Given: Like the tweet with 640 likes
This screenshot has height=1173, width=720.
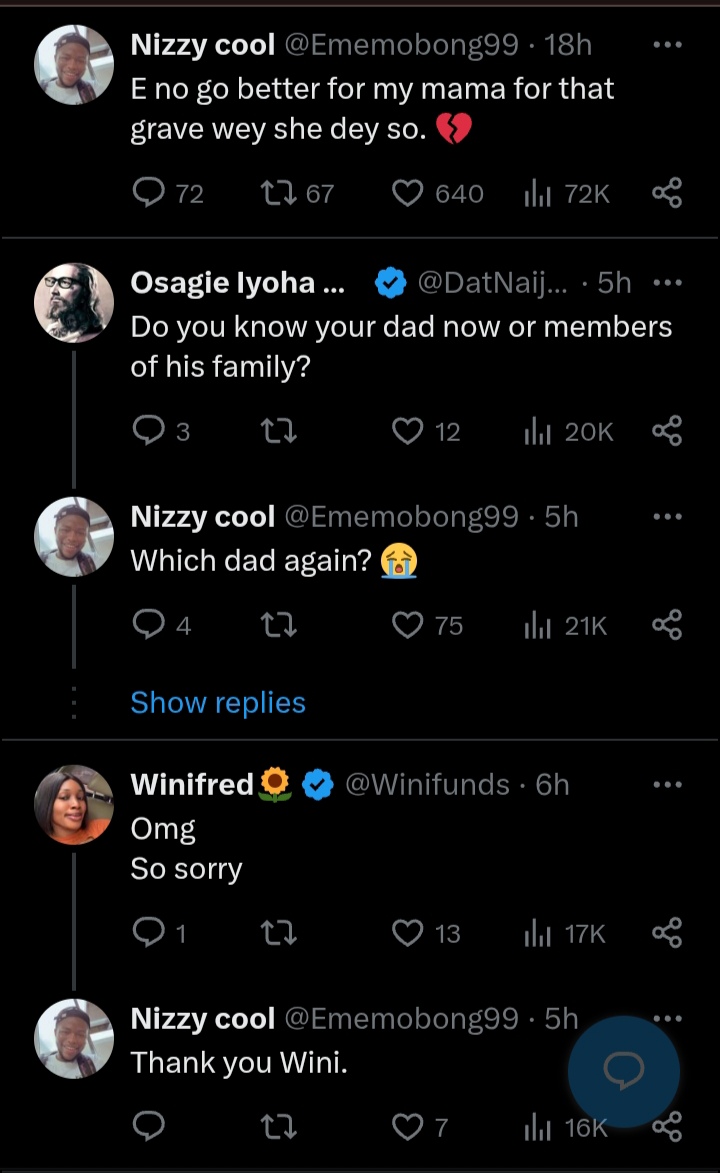Looking at the screenshot, I should click(x=407, y=193).
